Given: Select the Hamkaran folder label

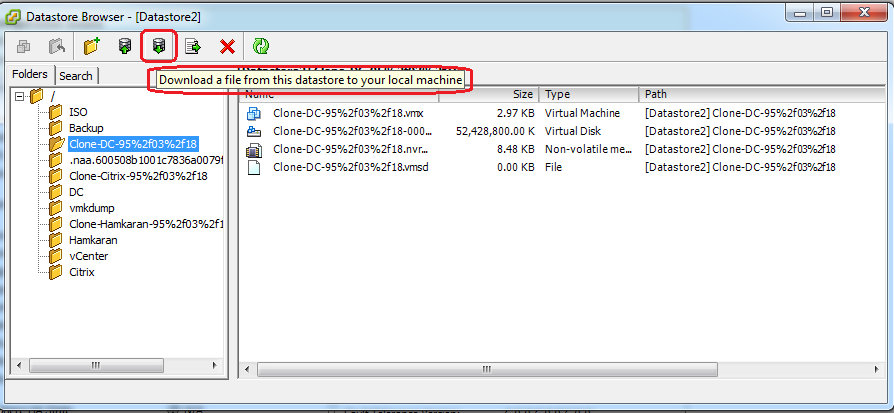Looking at the screenshot, I should coord(94,240).
